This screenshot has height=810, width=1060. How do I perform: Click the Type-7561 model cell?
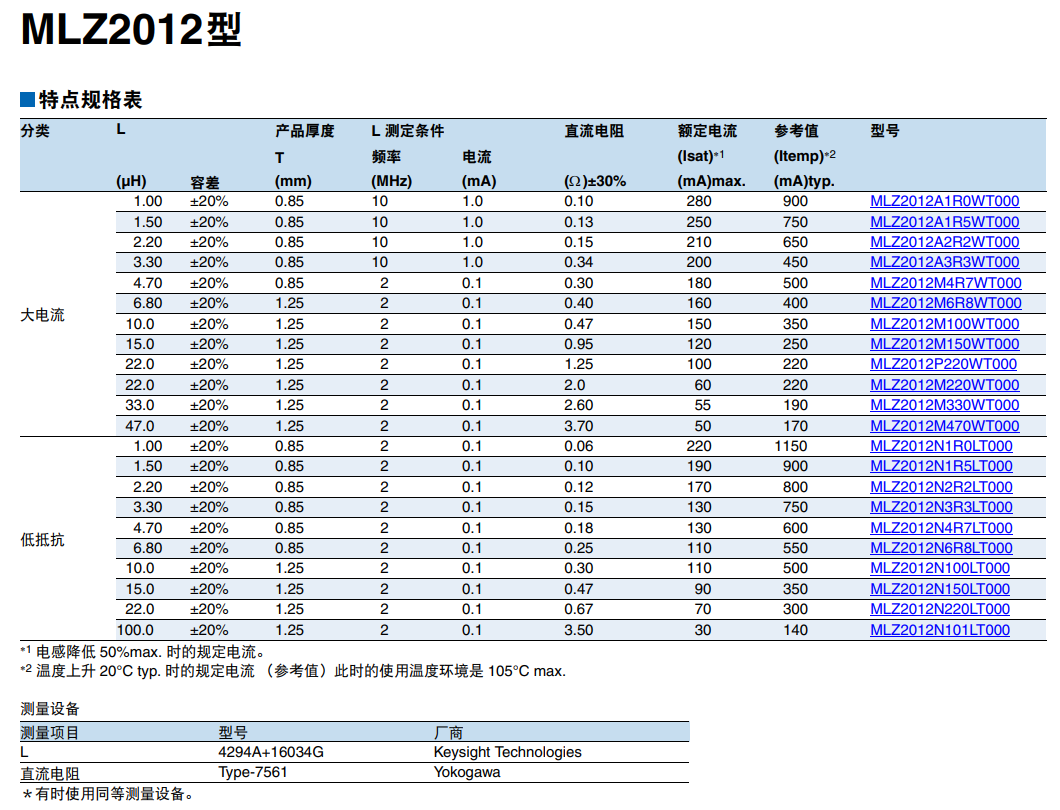coord(253,773)
